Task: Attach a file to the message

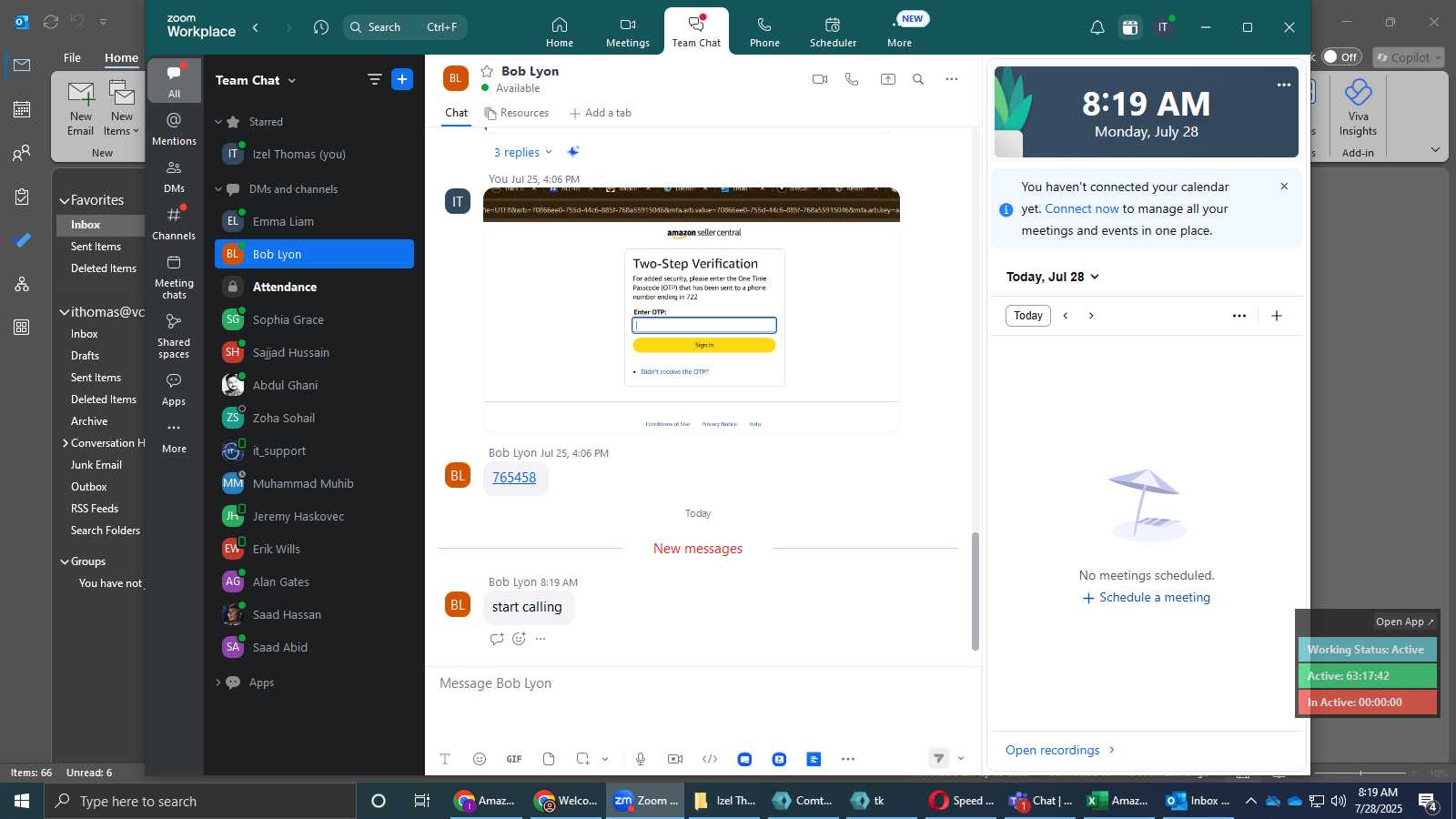Action: (549, 759)
